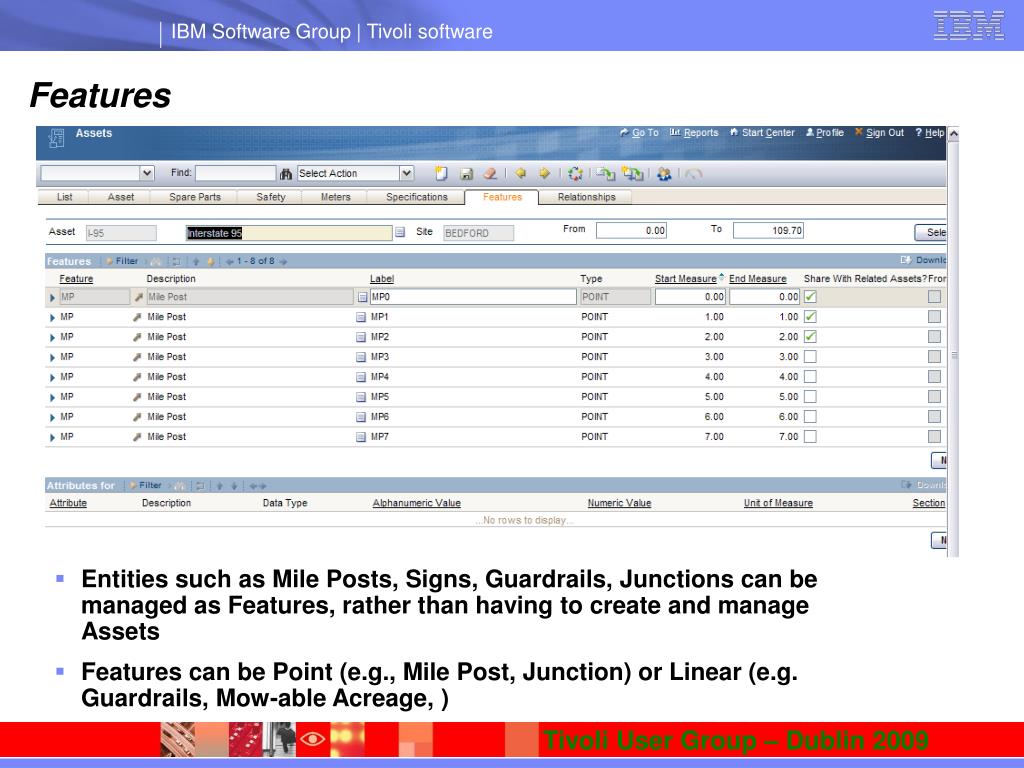1024x768 pixels.
Task: Click the Move/Modify Assets toolbar icon
Action: click(x=605, y=174)
